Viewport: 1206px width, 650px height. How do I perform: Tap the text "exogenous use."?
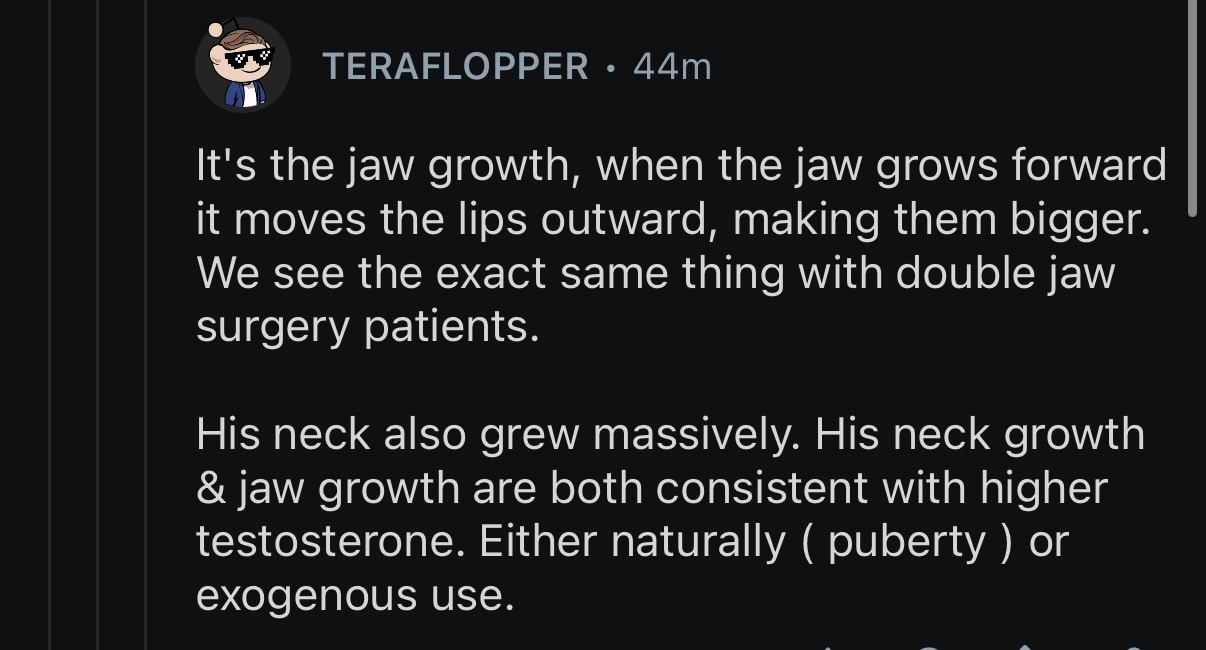(355, 596)
